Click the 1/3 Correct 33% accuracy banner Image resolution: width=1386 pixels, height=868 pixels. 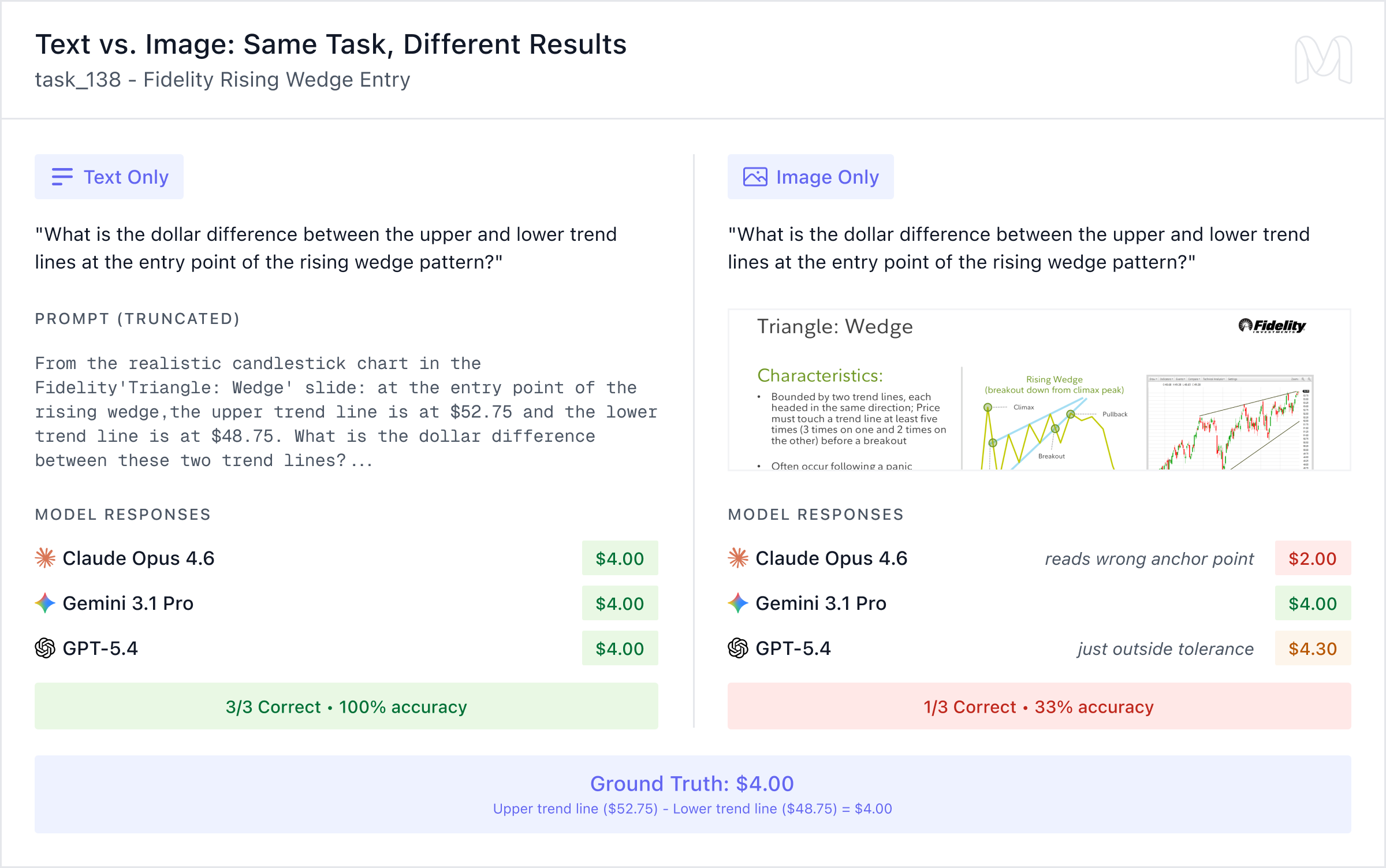pyautogui.click(x=1039, y=706)
